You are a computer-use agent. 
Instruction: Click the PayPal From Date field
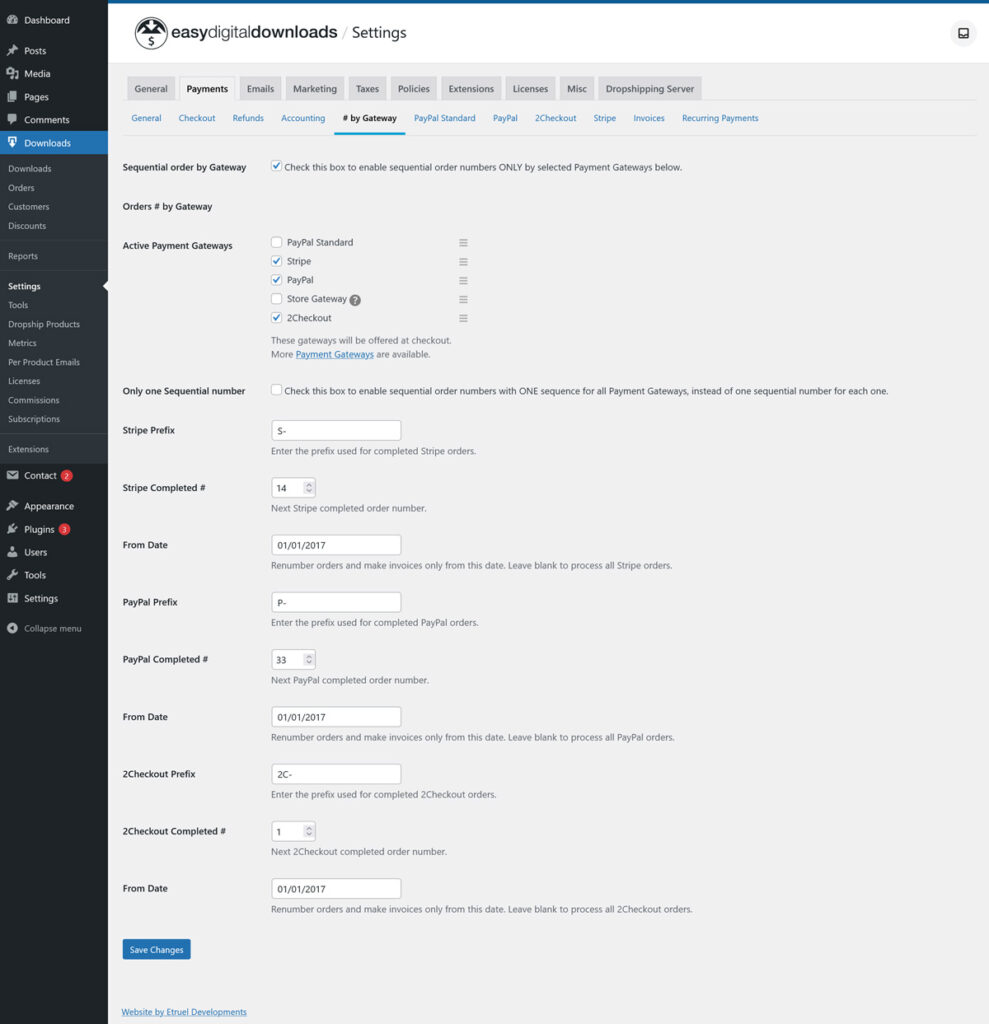pos(336,717)
